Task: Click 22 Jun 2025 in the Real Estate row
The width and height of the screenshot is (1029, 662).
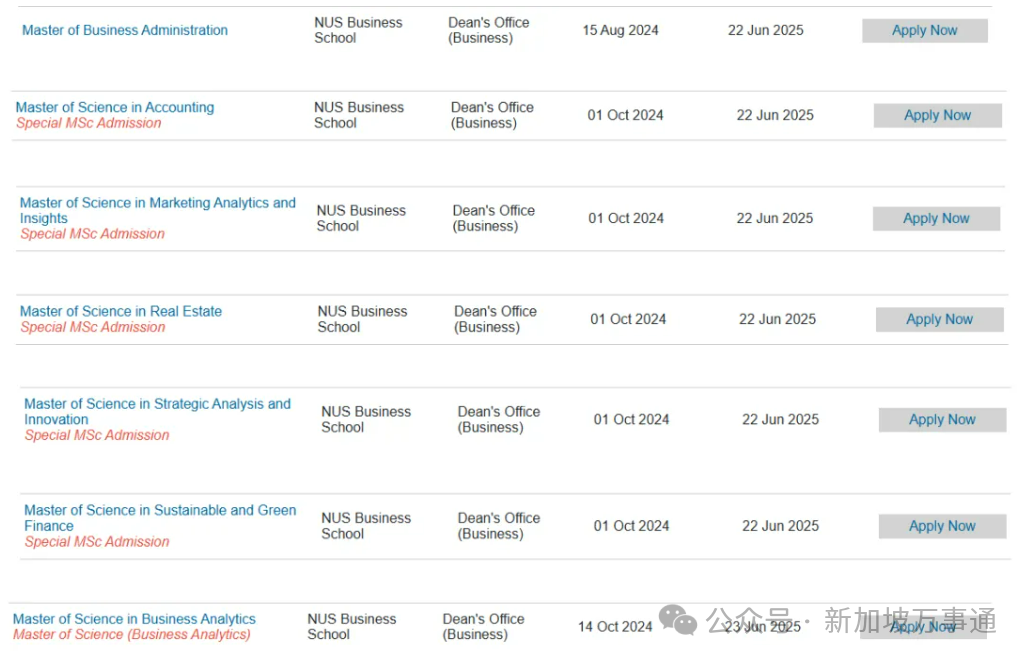Action: (778, 319)
